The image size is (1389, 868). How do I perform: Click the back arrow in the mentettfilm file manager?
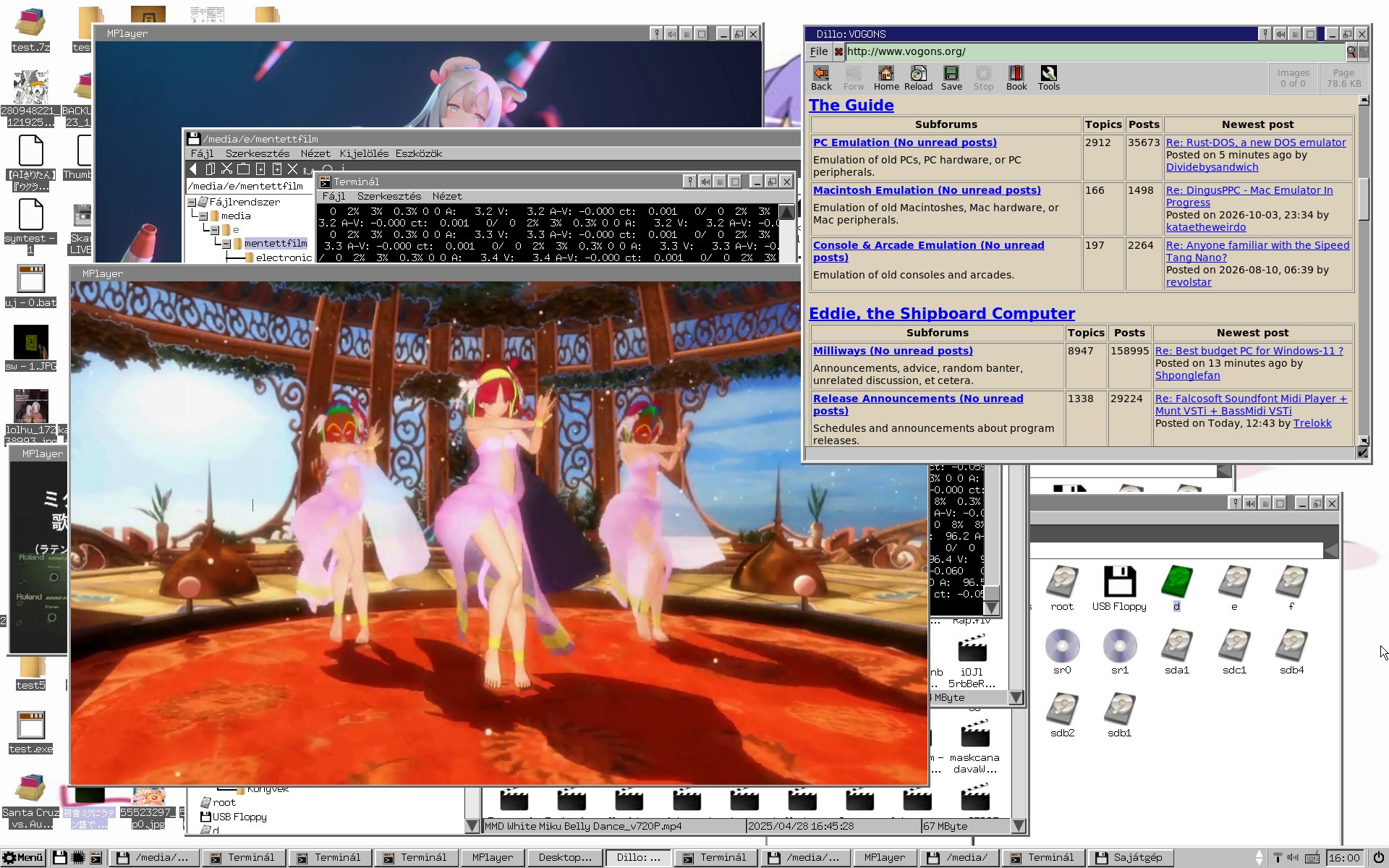coord(193,169)
